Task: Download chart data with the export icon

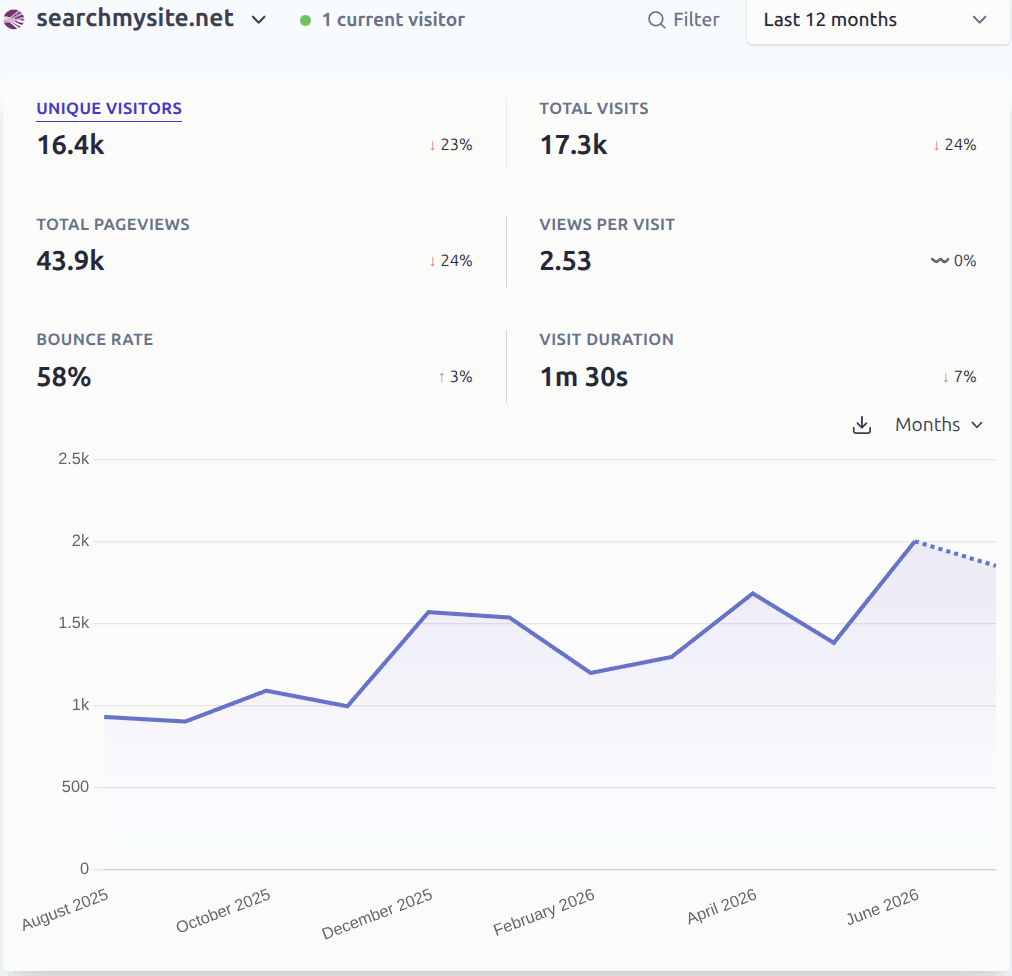Action: click(x=862, y=425)
